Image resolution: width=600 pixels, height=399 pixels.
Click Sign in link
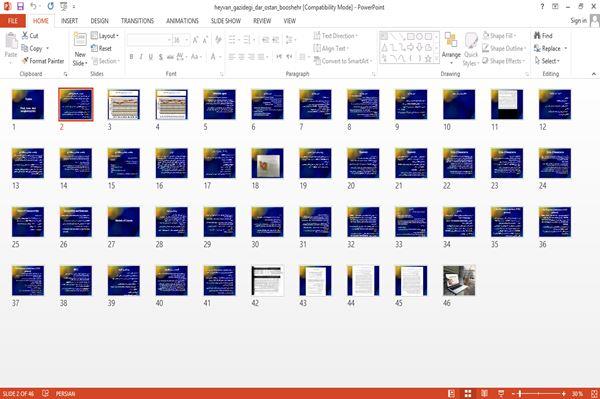pyautogui.click(x=578, y=20)
